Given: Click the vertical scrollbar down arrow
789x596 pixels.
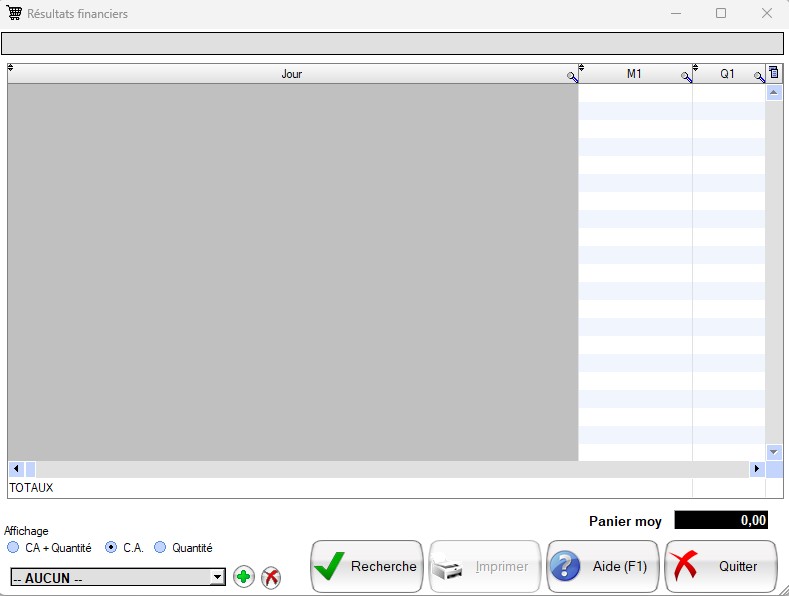Looking at the screenshot, I should click(x=773, y=452).
